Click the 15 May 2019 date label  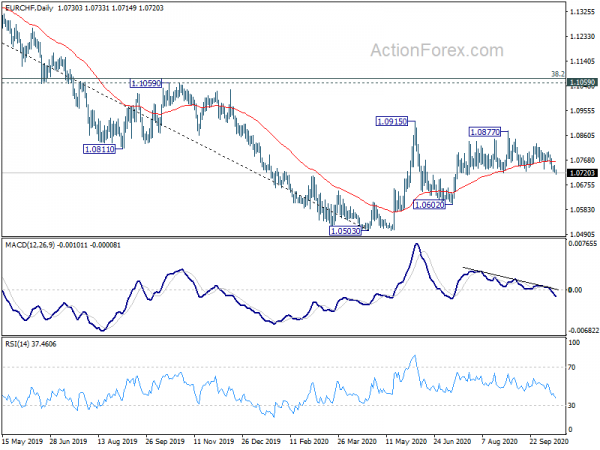coord(22,441)
